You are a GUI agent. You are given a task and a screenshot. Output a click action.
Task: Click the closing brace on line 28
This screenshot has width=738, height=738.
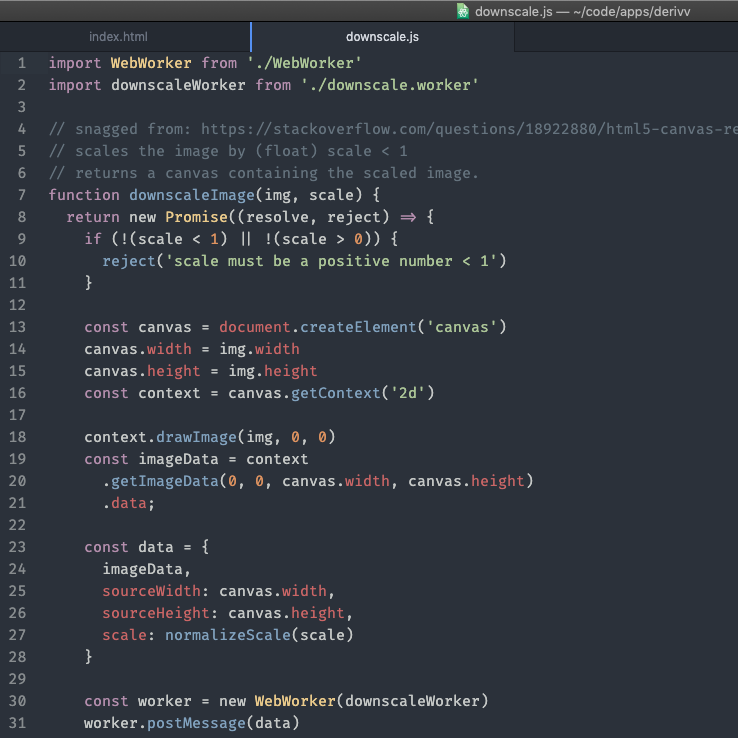pyautogui.click(x=88, y=657)
